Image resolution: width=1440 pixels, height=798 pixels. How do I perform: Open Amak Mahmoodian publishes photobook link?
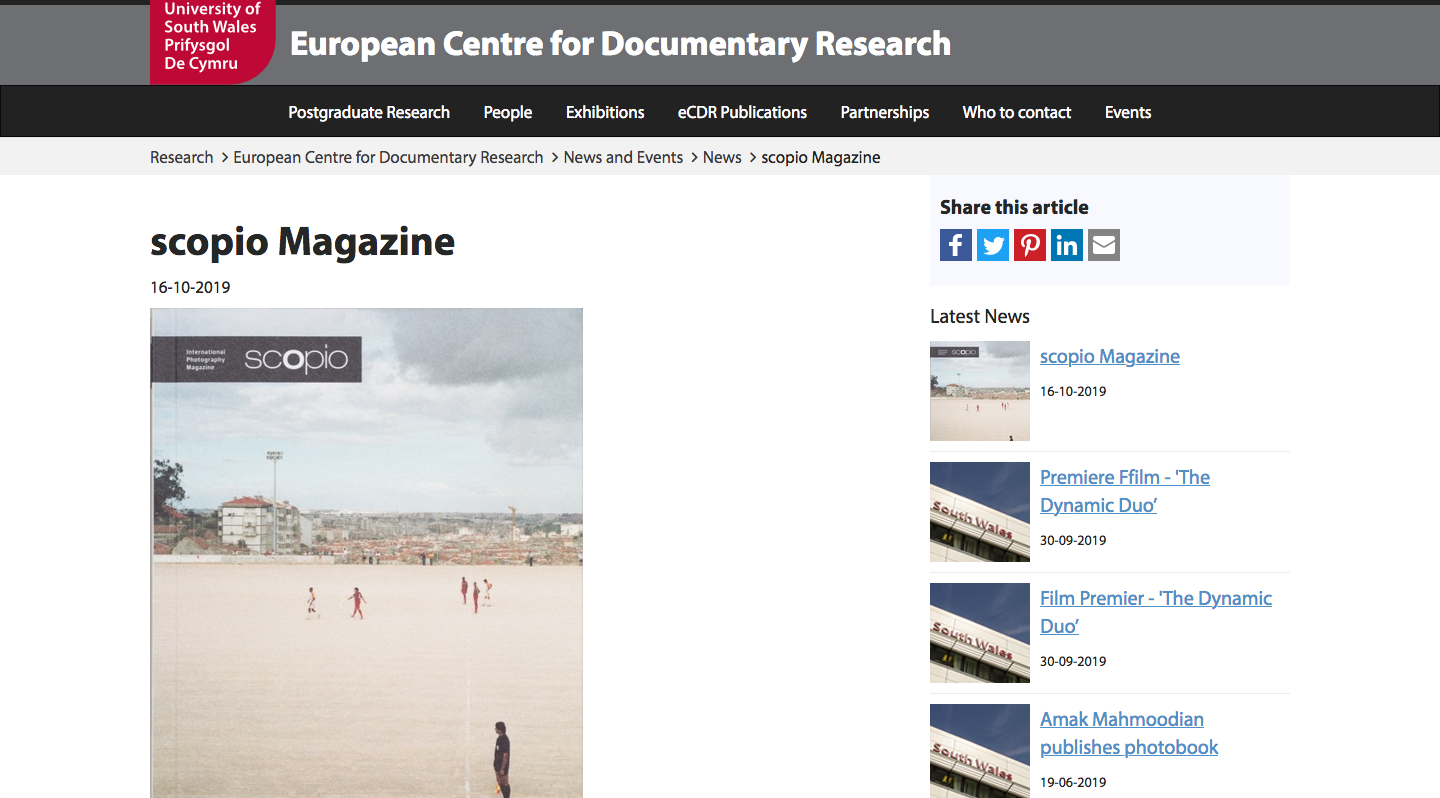click(1129, 733)
